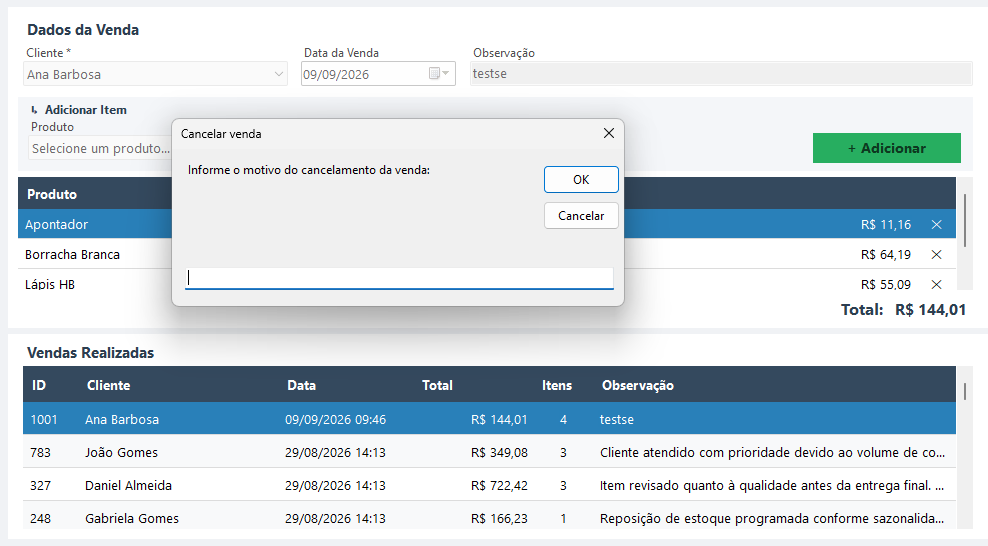988x546 pixels.
Task: Click the R$ 11,16 price cell
Action: [x=885, y=224]
